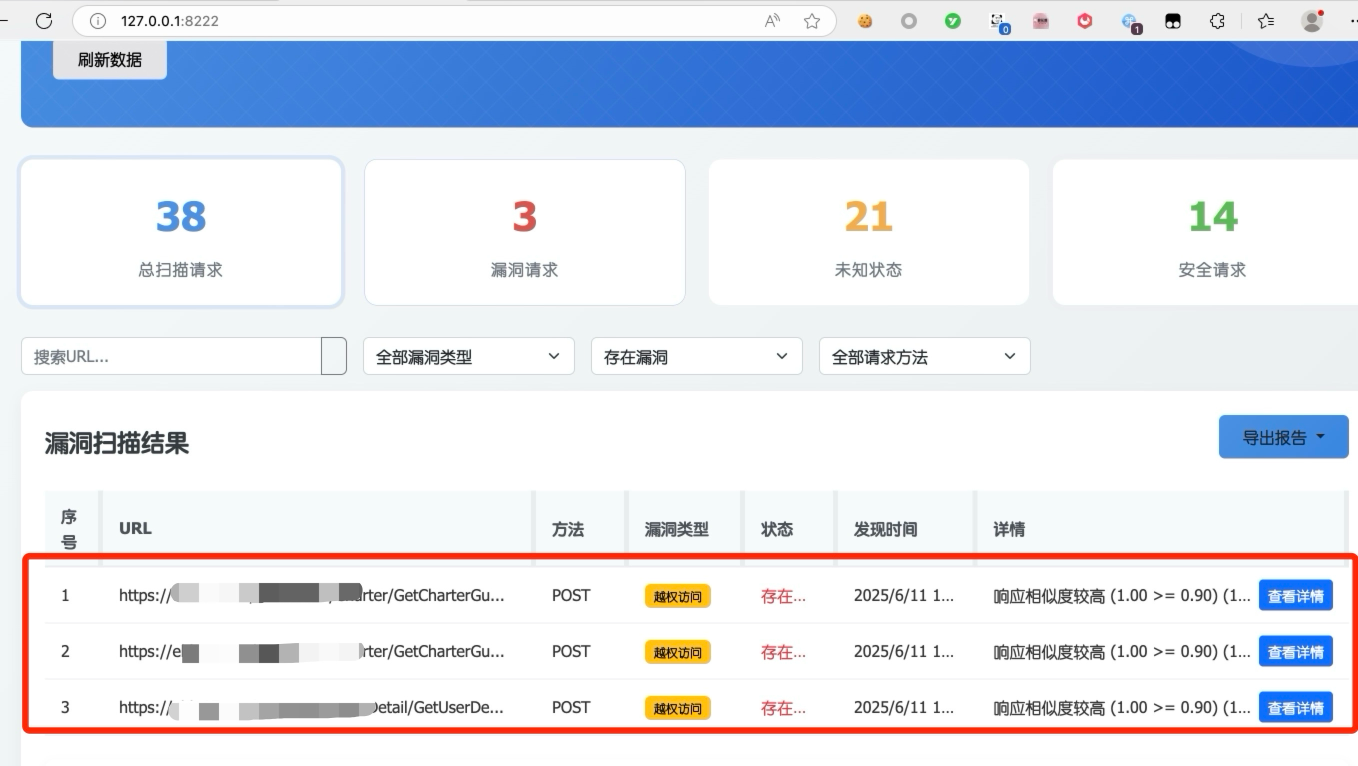Open the 存在漏洞 status filter dropdown
Viewport: 1358px width, 766px height.
coord(696,356)
